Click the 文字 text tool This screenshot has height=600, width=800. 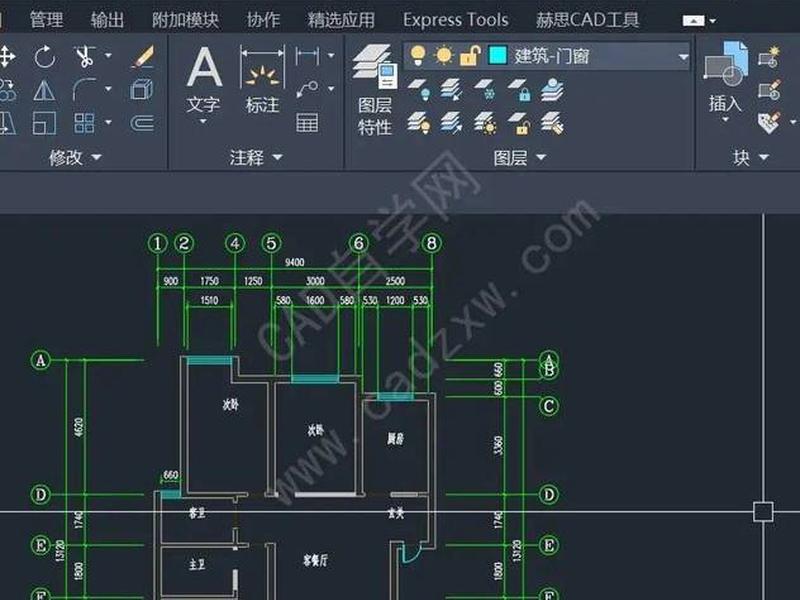coord(204,80)
